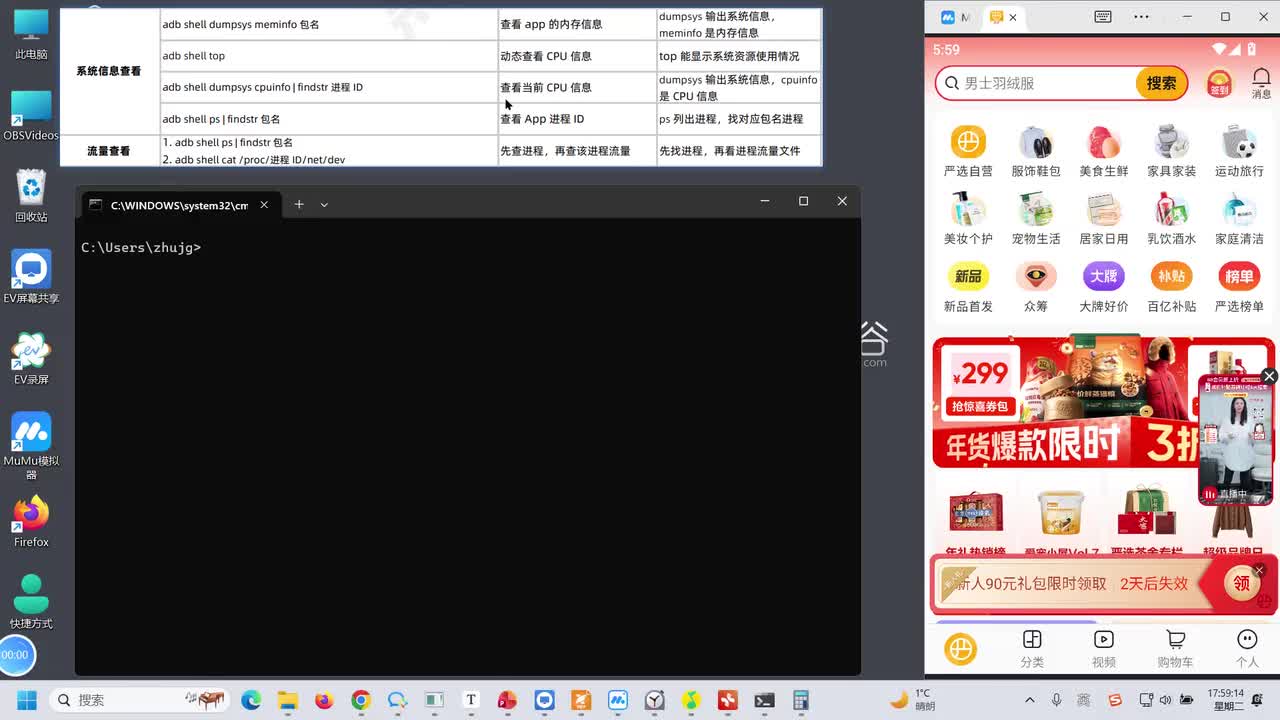The height and width of the screenshot is (720, 1280).
Task: Select the C:\WINDOWS\system32\cmd terminal tab
Action: point(180,204)
